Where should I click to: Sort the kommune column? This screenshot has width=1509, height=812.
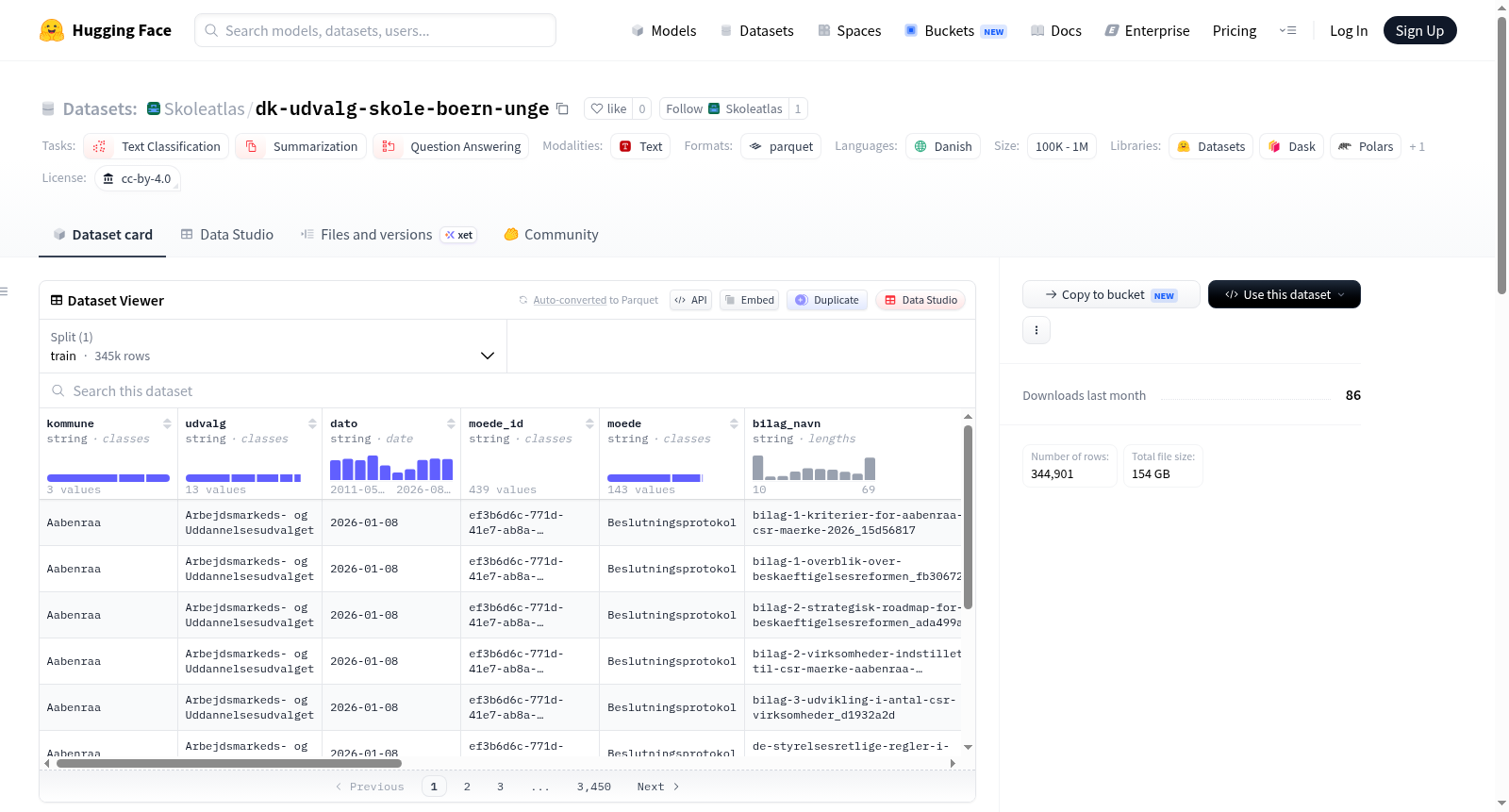(x=167, y=423)
